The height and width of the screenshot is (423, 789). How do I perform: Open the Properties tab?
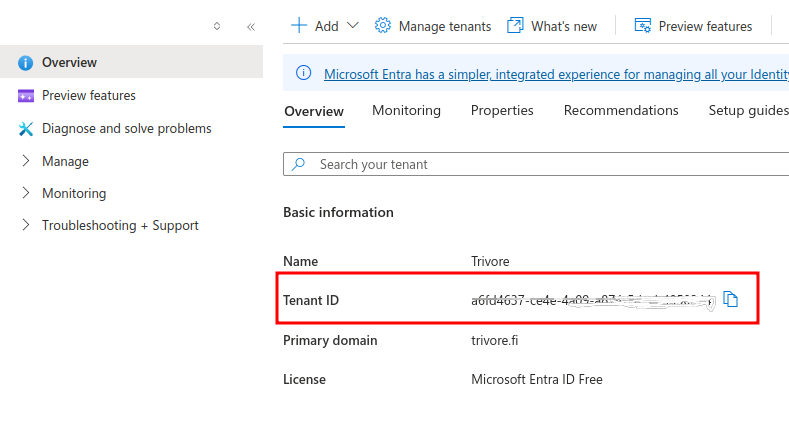502,111
